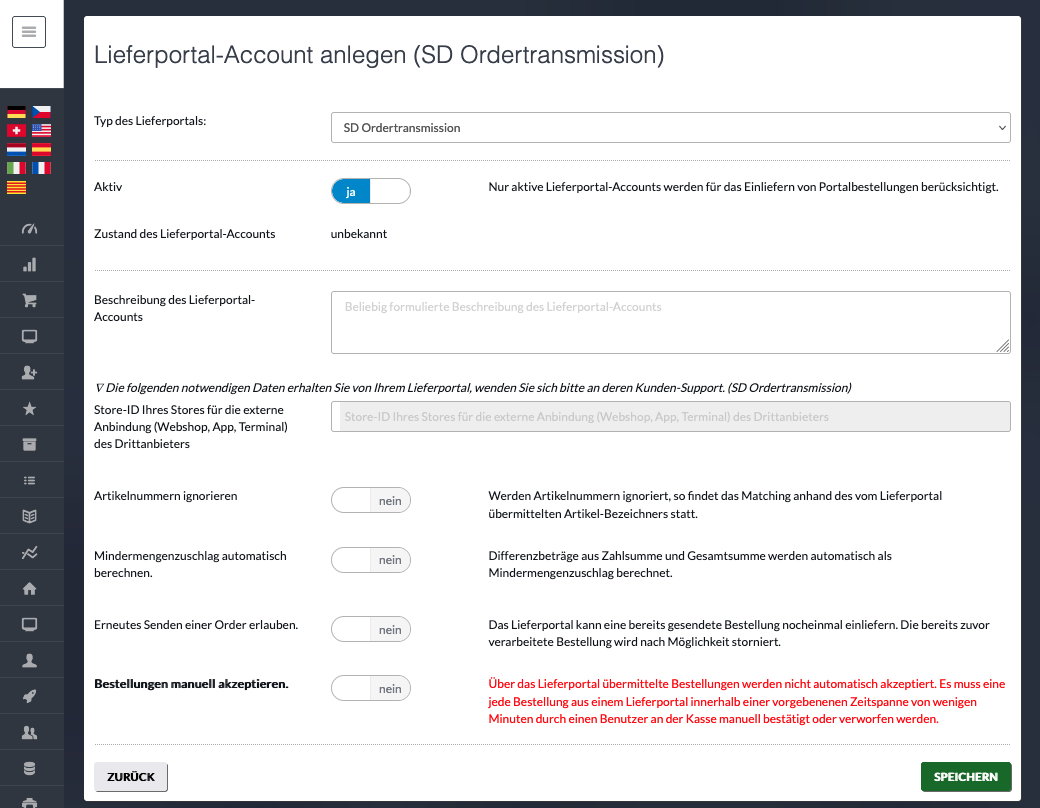
Task: Choose the French flag language icon
Action: (41, 168)
